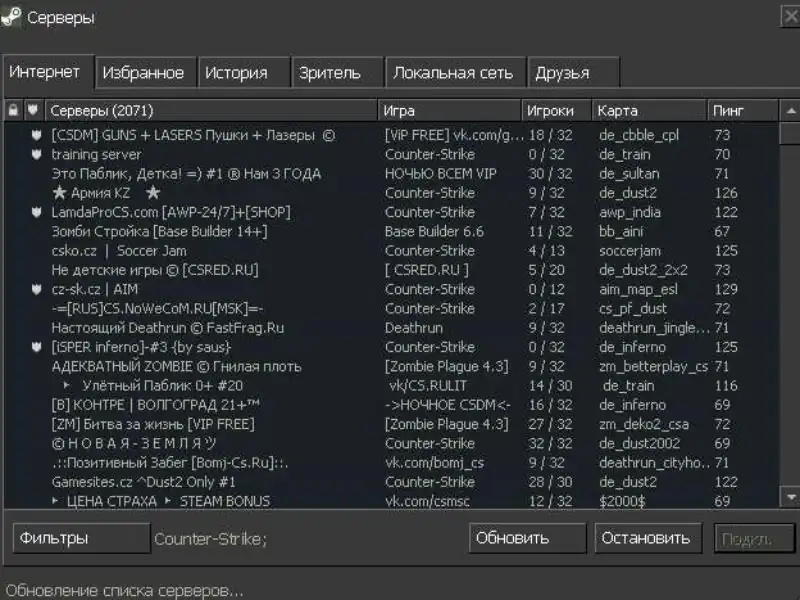Select ЦЕНА СТРАХА STEAM BONUS server
The height and width of the screenshot is (600, 800).
[x=392, y=501]
